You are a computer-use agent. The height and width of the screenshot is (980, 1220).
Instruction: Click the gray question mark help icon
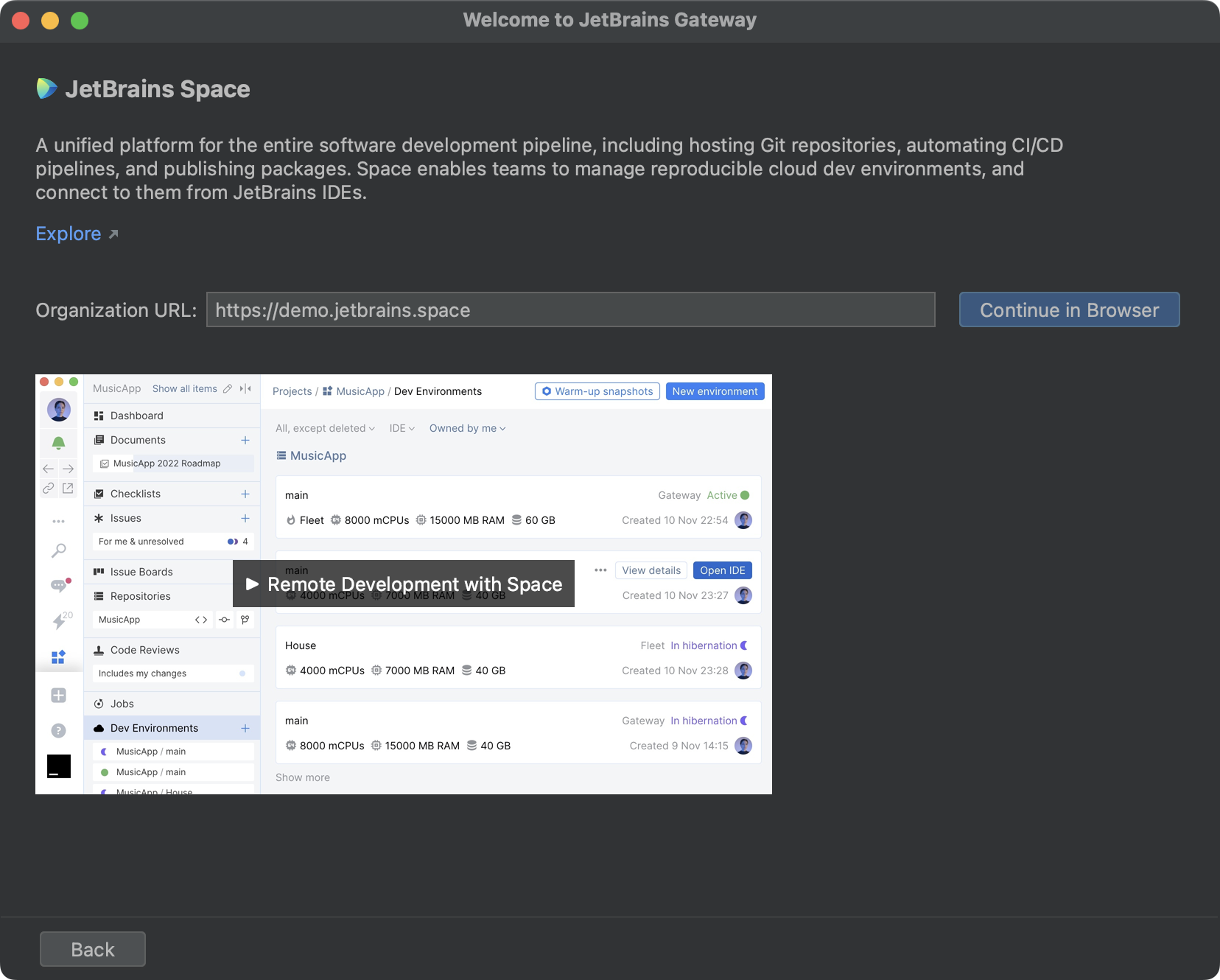point(58,730)
